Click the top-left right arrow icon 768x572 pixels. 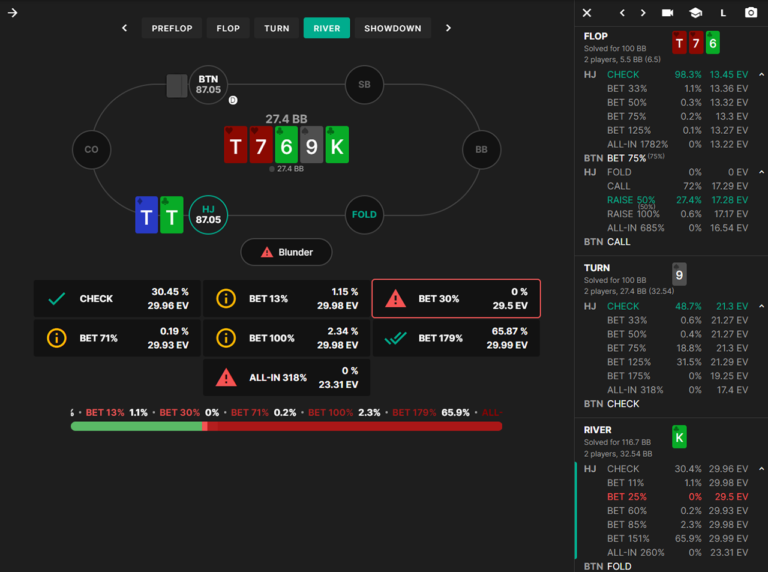[13, 13]
